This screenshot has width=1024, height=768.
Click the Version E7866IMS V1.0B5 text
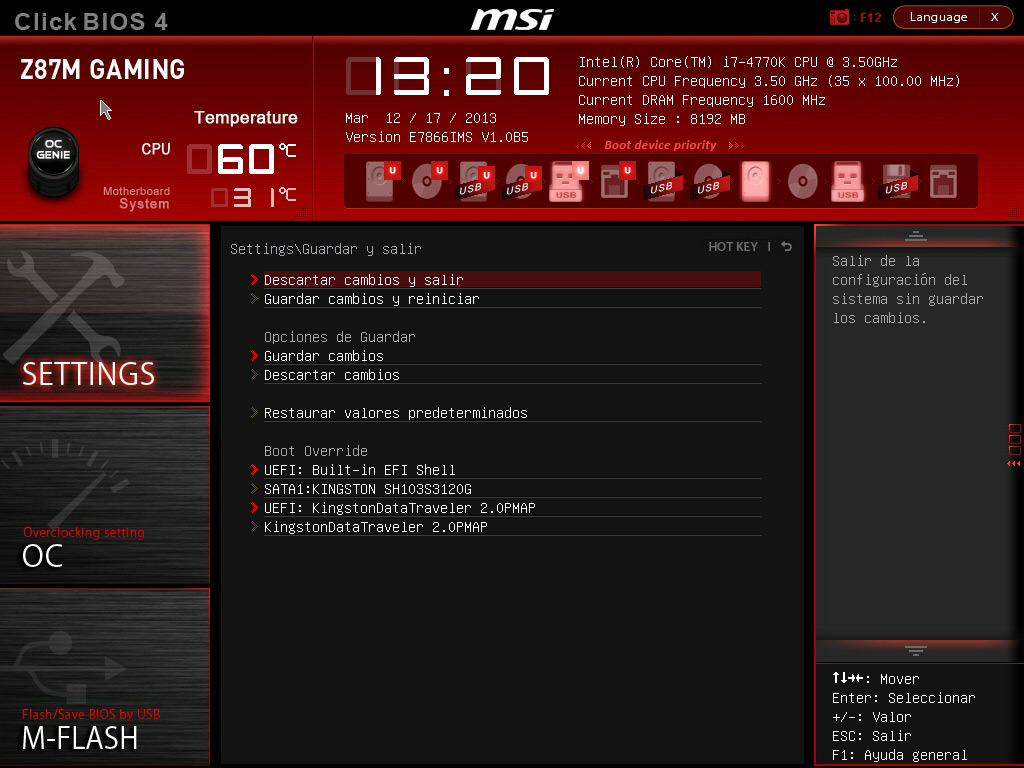click(437, 137)
